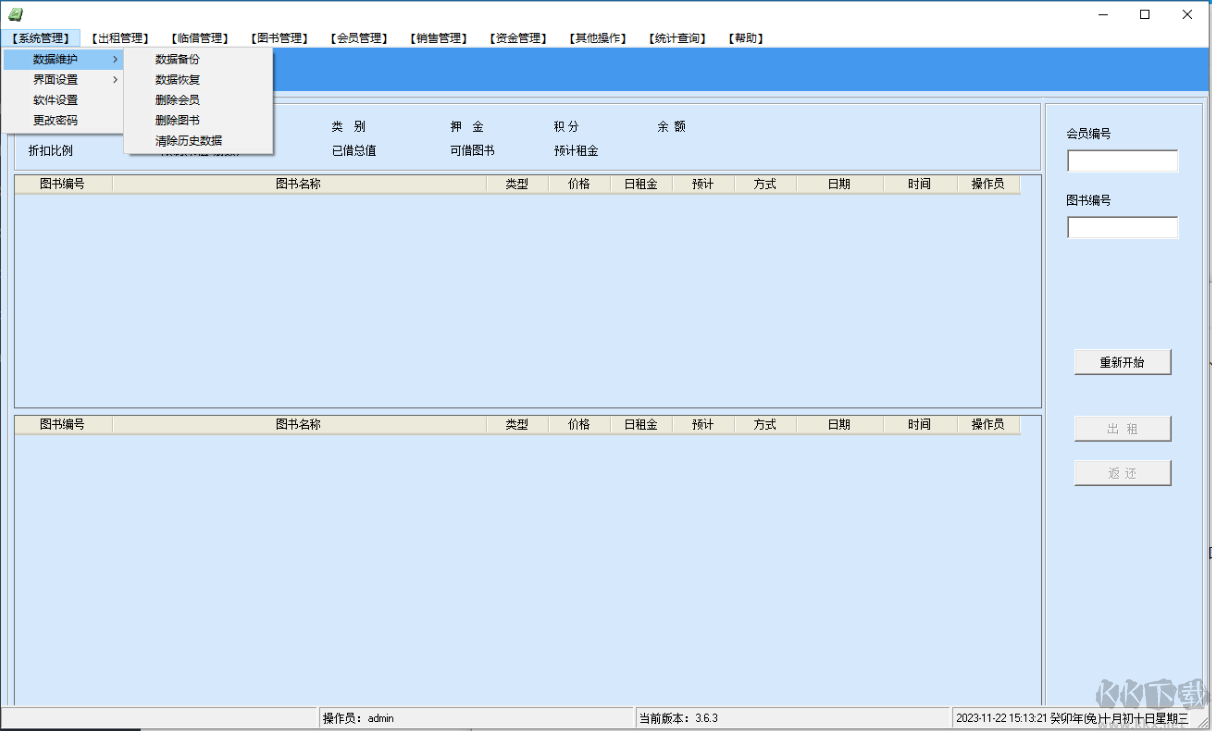Click 图书名称 header in the lower table
The height and width of the screenshot is (731, 1212).
tap(299, 424)
